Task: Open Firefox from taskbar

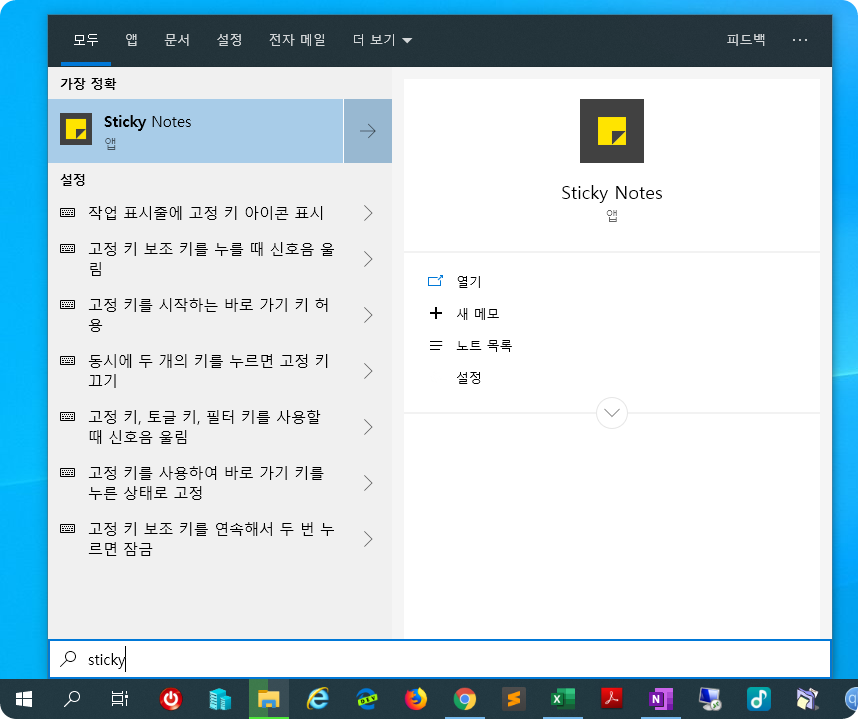Action: pyautogui.click(x=416, y=699)
